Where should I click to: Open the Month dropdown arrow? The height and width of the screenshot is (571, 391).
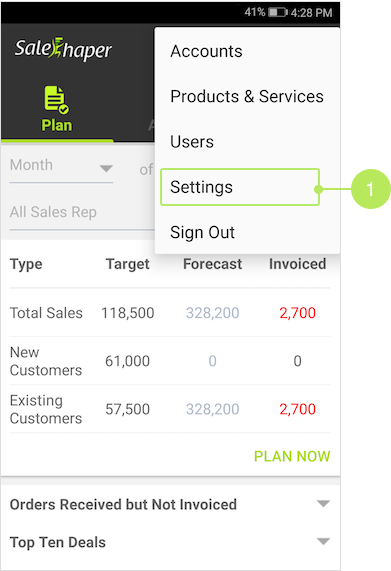[x=106, y=168]
